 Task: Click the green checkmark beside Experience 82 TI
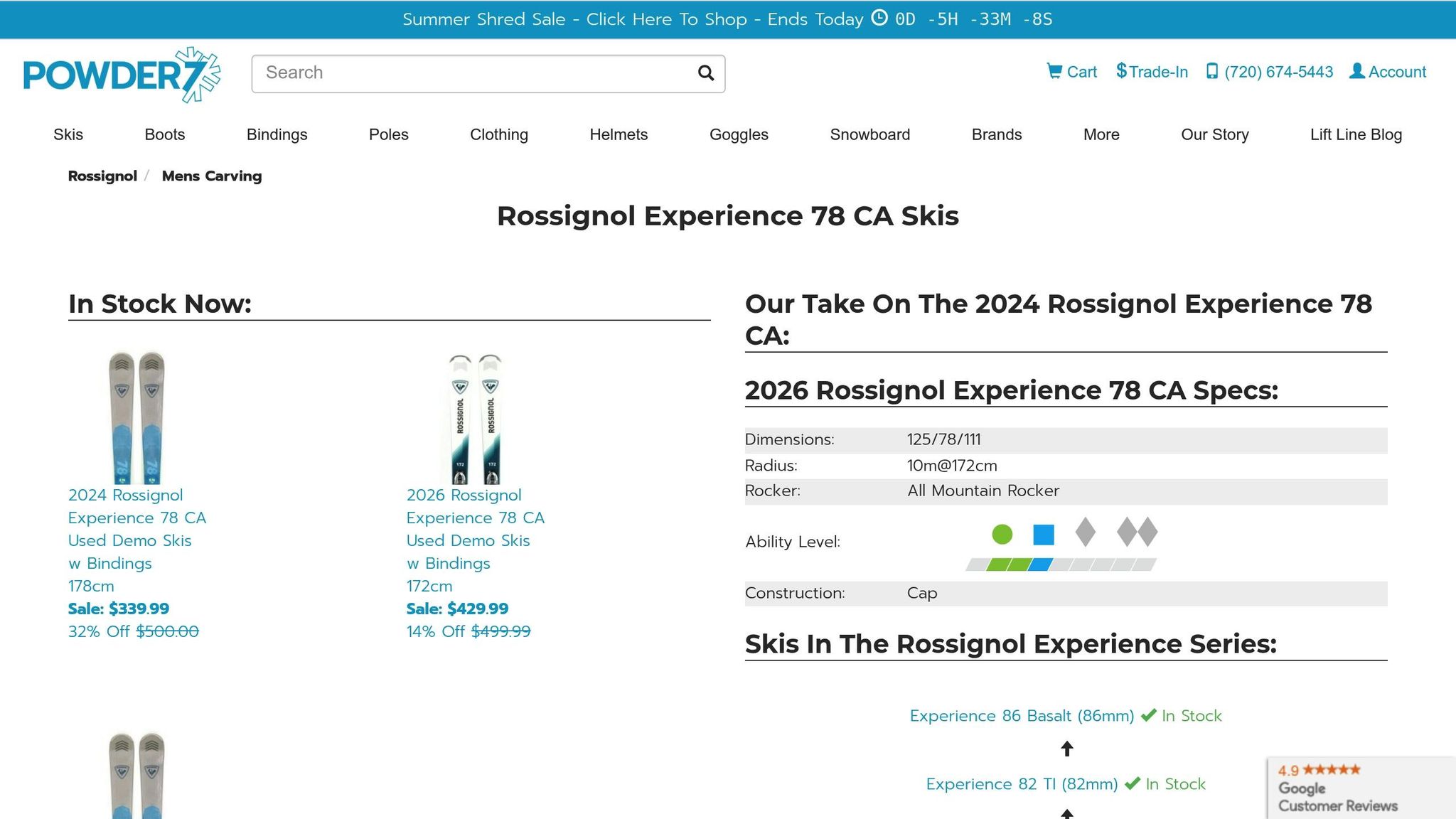[1133, 783]
